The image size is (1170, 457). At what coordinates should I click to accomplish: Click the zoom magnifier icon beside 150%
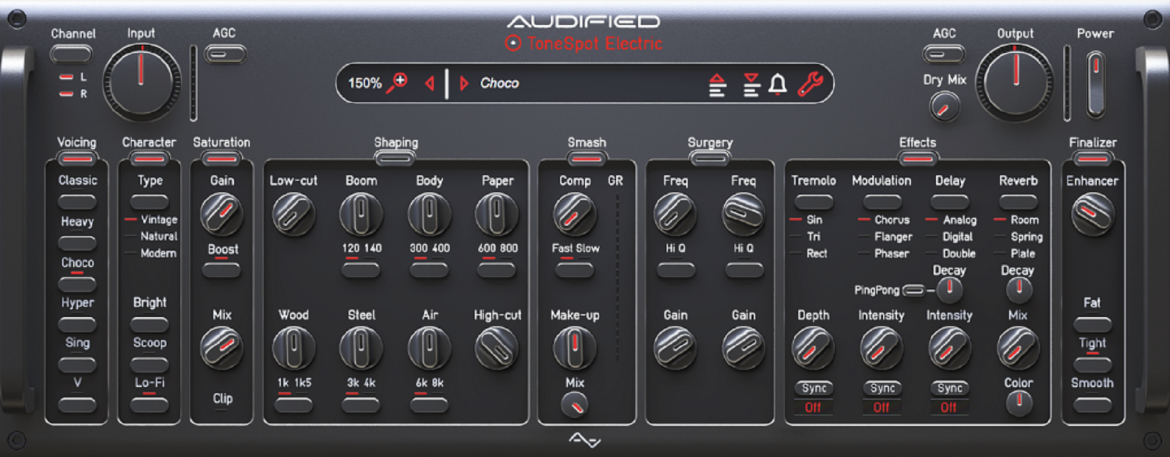[396, 83]
